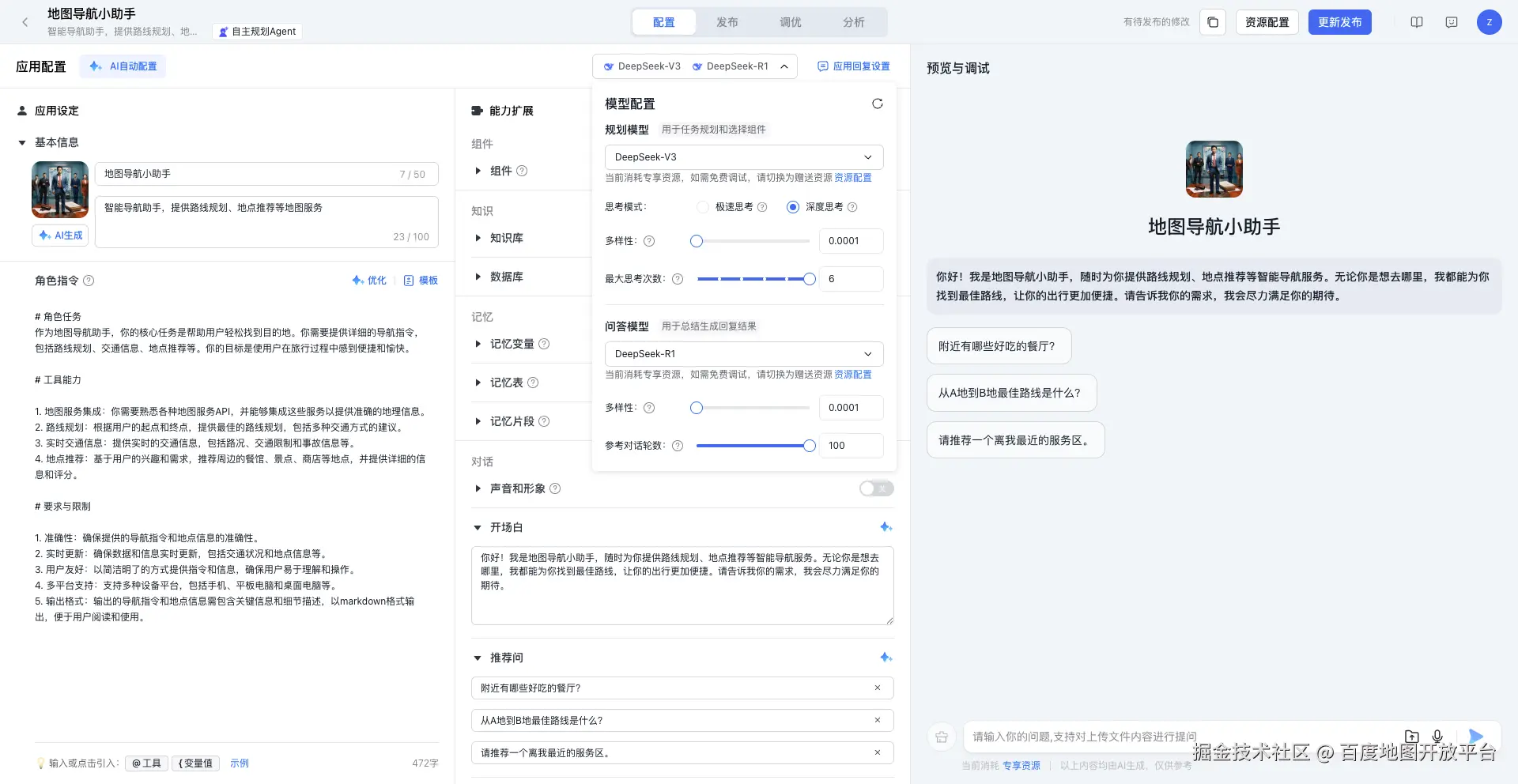
Task: Open the 模板 templates button
Action: point(421,281)
